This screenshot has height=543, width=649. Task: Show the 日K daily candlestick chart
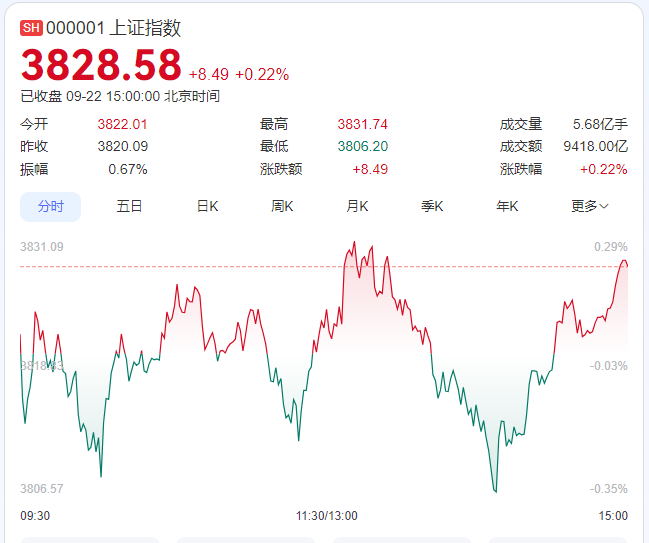click(x=207, y=206)
